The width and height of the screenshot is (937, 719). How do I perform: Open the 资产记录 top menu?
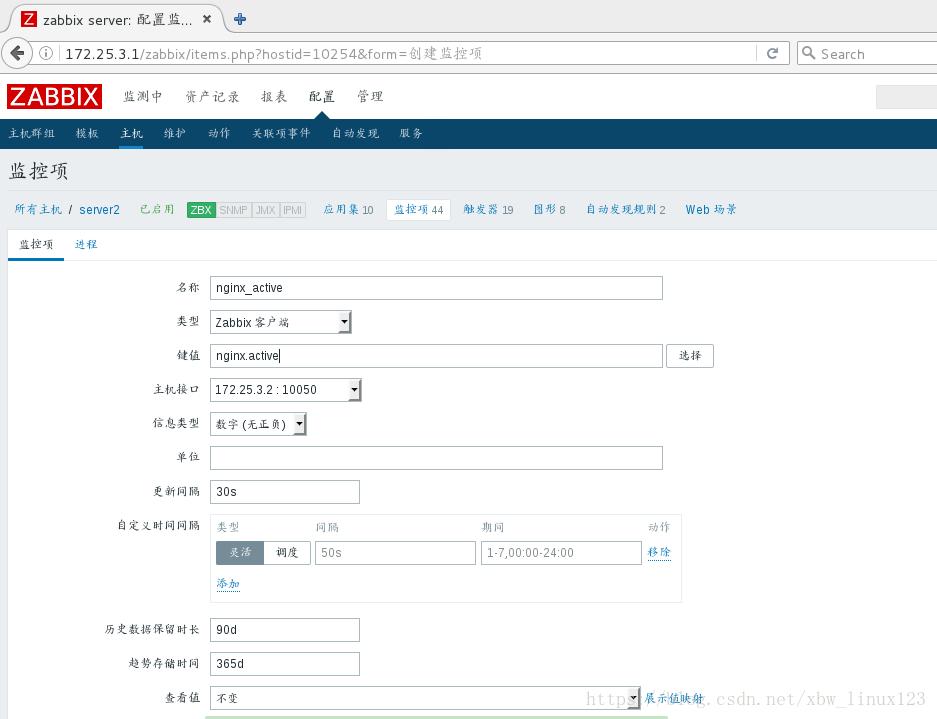[212, 97]
